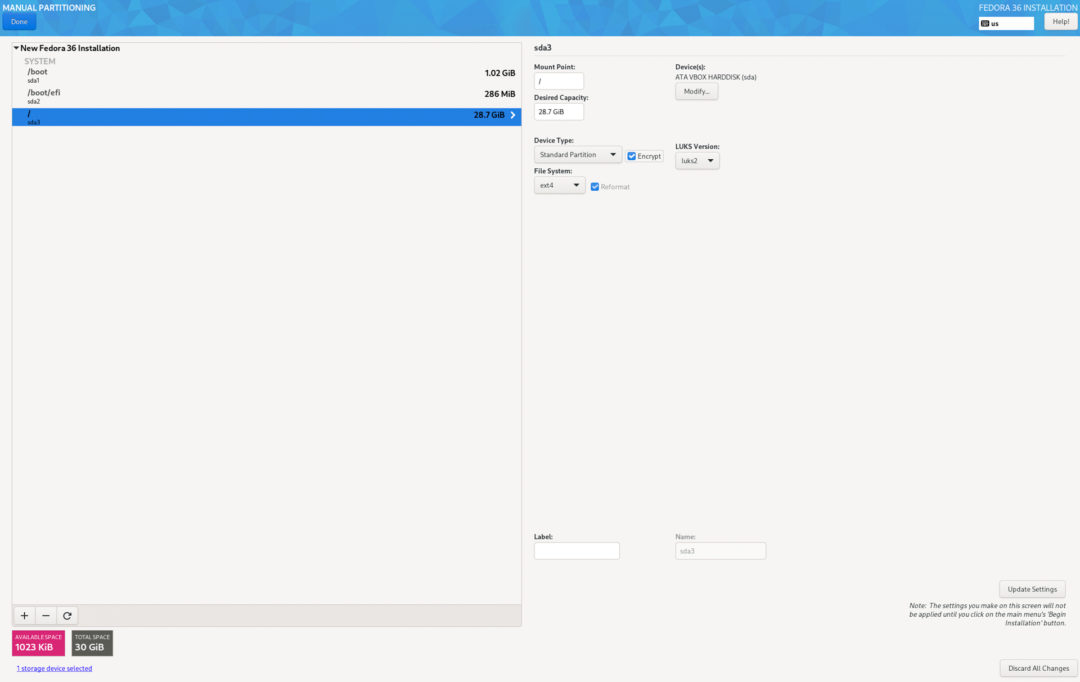Click the reload storage configuration icon
The width and height of the screenshot is (1080, 682).
point(67,615)
